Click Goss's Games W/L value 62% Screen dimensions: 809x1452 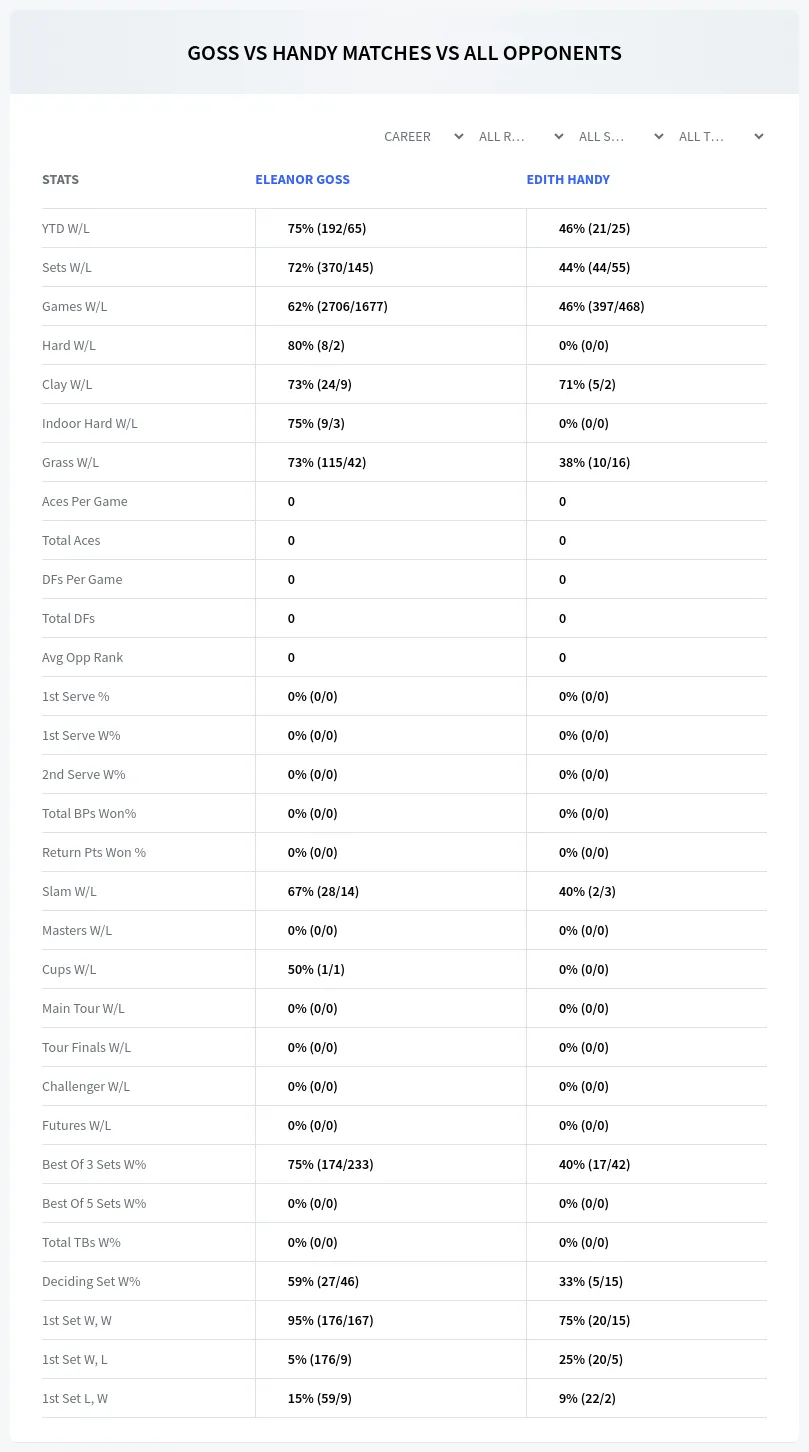[337, 306]
